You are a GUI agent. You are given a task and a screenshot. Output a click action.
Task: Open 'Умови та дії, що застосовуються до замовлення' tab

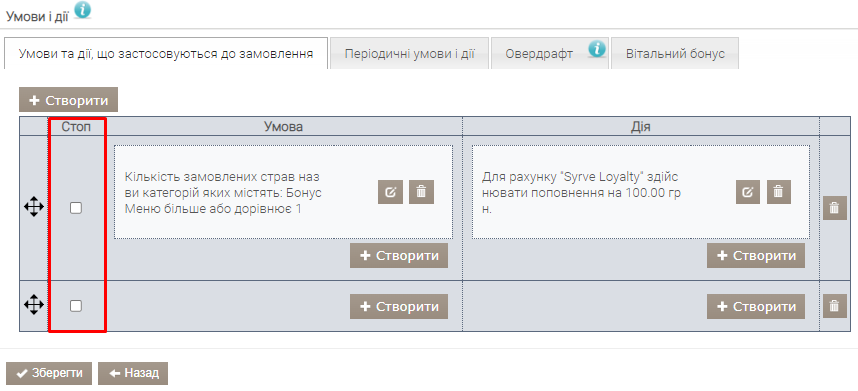[x=166, y=54]
